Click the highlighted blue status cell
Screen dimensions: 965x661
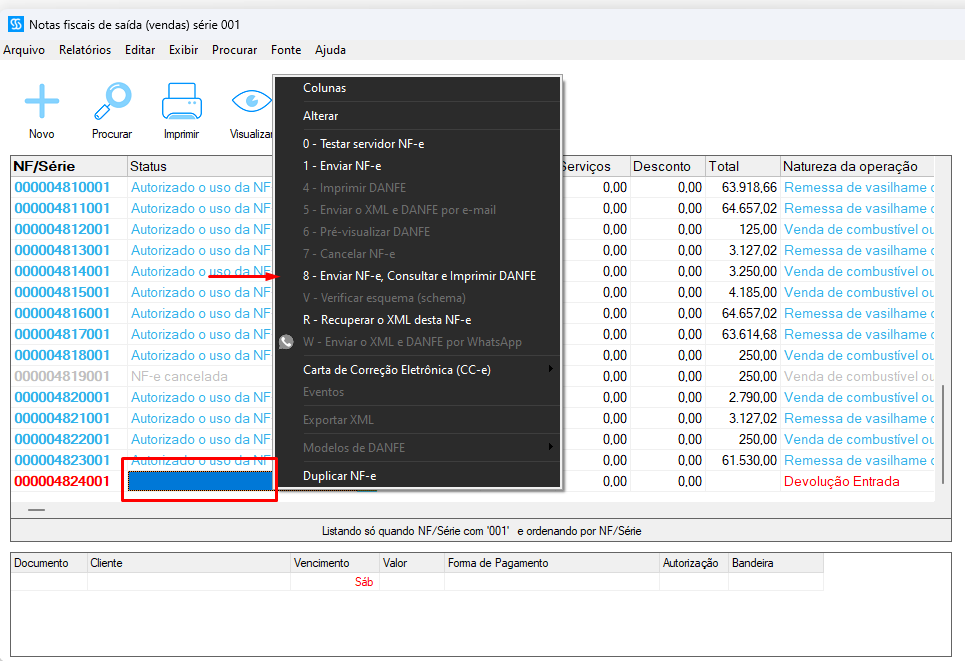coord(200,481)
